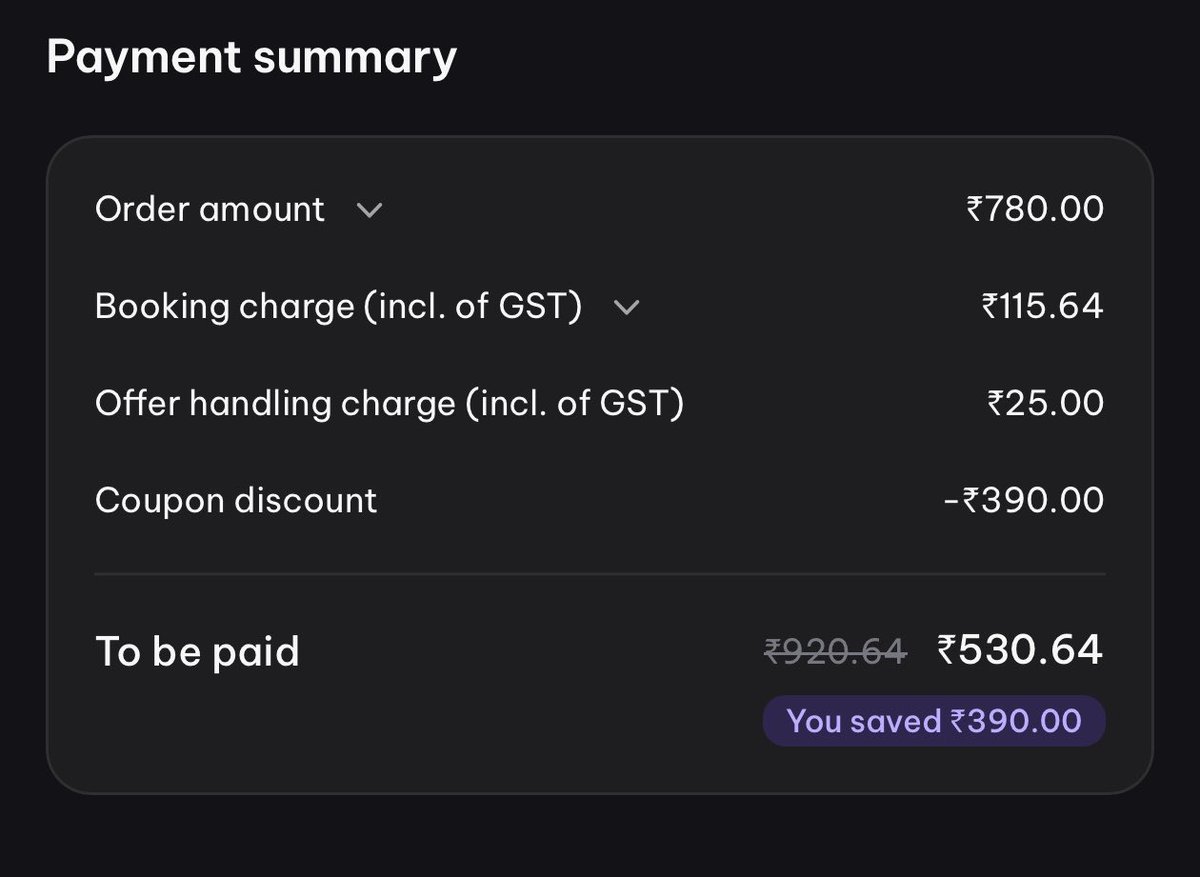Image resolution: width=1200 pixels, height=877 pixels.
Task: Tap the Coupon discount label
Action: [x=236, y=500]
